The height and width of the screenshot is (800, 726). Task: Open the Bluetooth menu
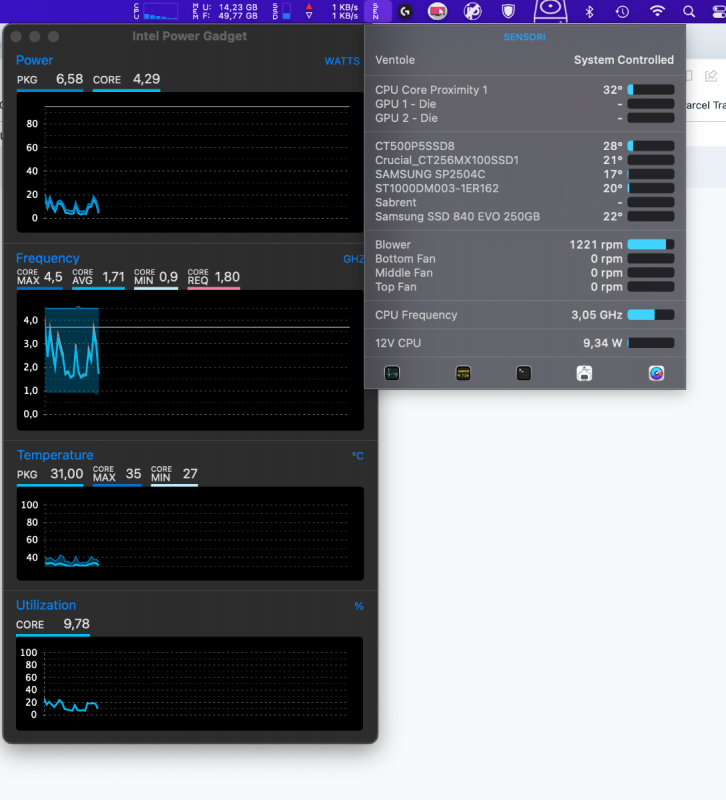point(589,11)
